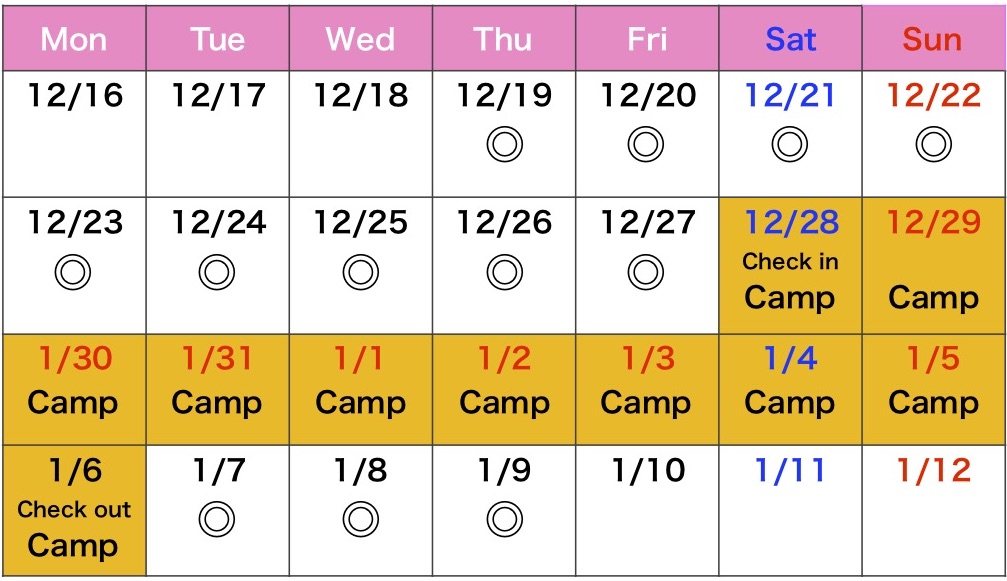
Task: Click the double-circle mark under 12/23
Action: (73, 271)
